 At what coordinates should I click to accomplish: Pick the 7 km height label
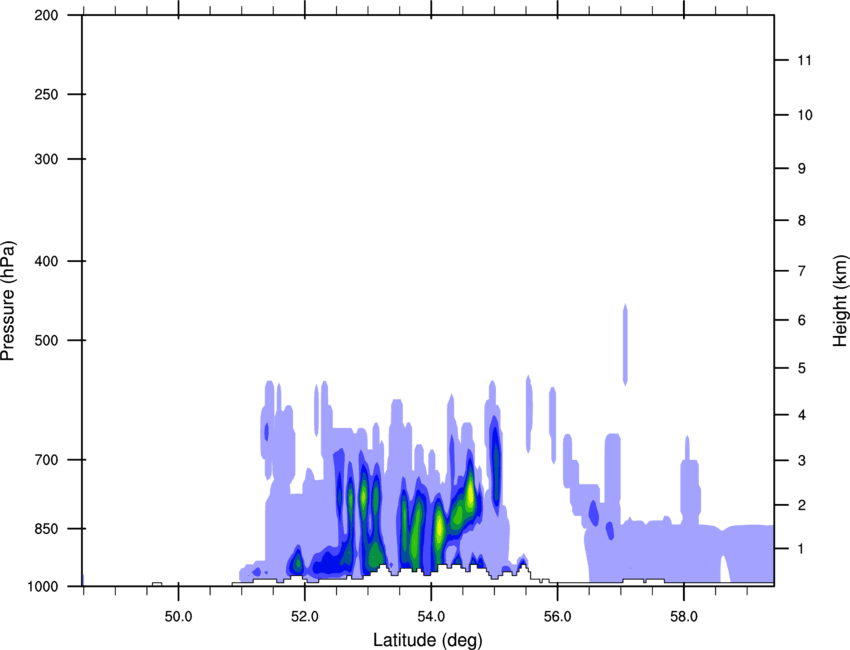pyautogui.click(x=802, y=271)
